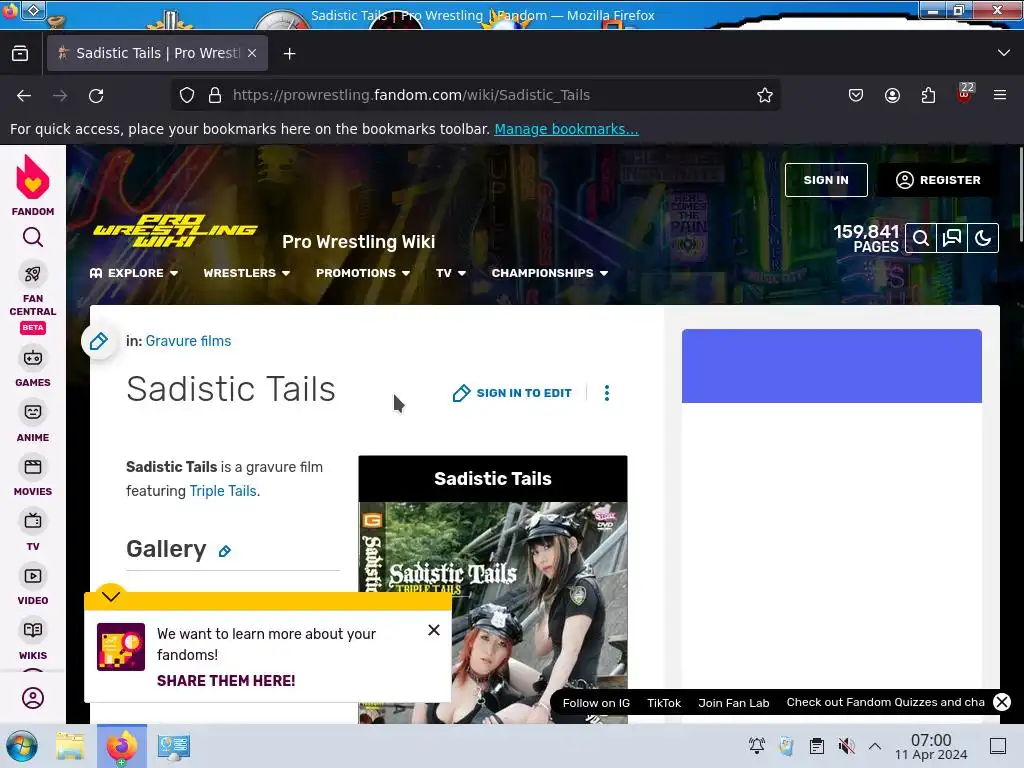Click Sign In To Edit
This screenshot has height=768, width=1024.
click(512, 392)
